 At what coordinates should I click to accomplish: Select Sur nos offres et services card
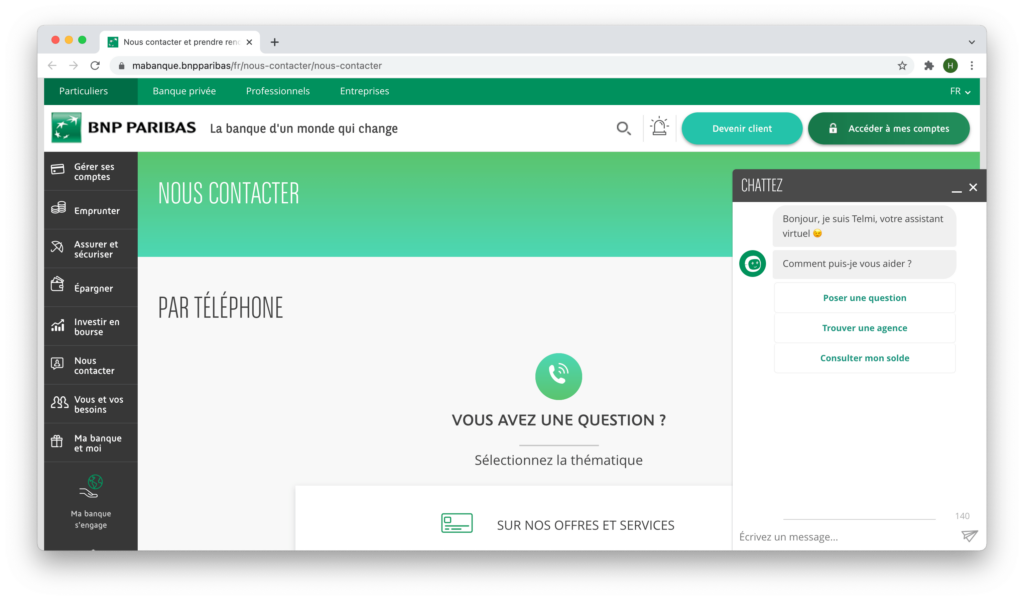[x=558, y=524]
